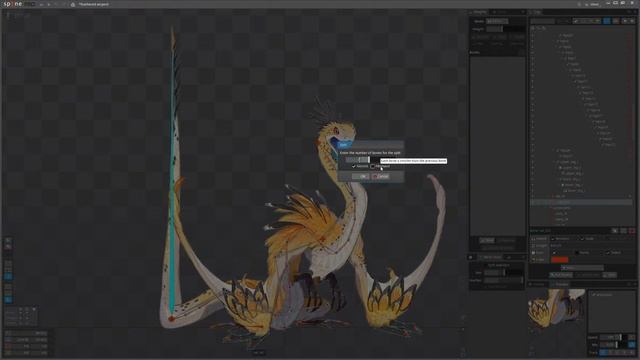Select the blue track button in Preview

[x=604, y=352]
